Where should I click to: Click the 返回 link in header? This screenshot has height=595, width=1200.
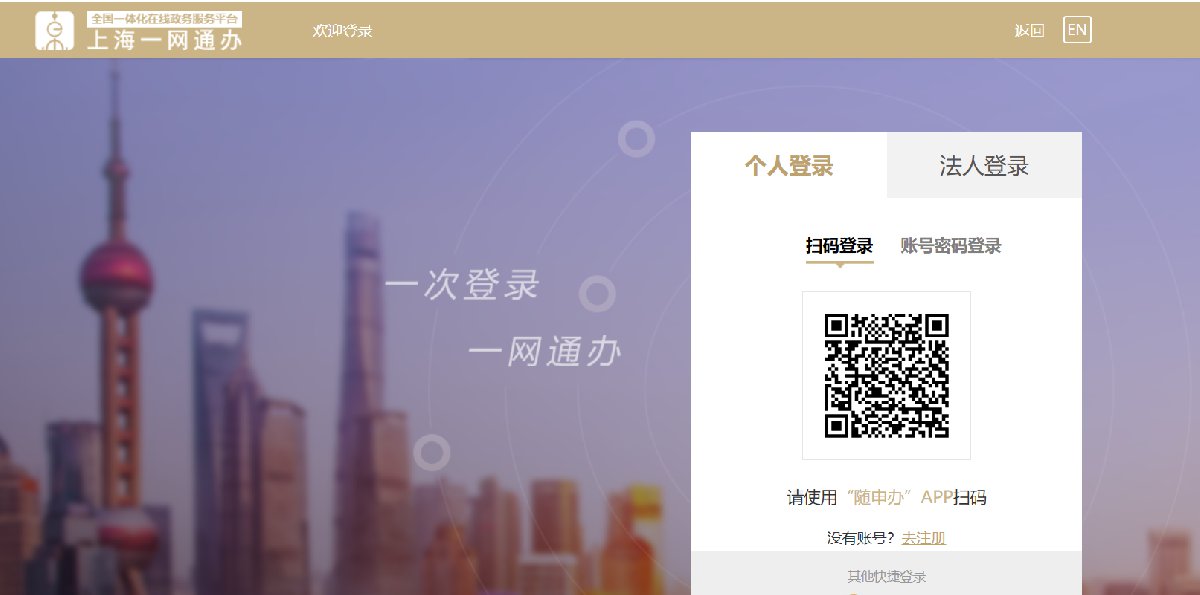(1029, 31)
